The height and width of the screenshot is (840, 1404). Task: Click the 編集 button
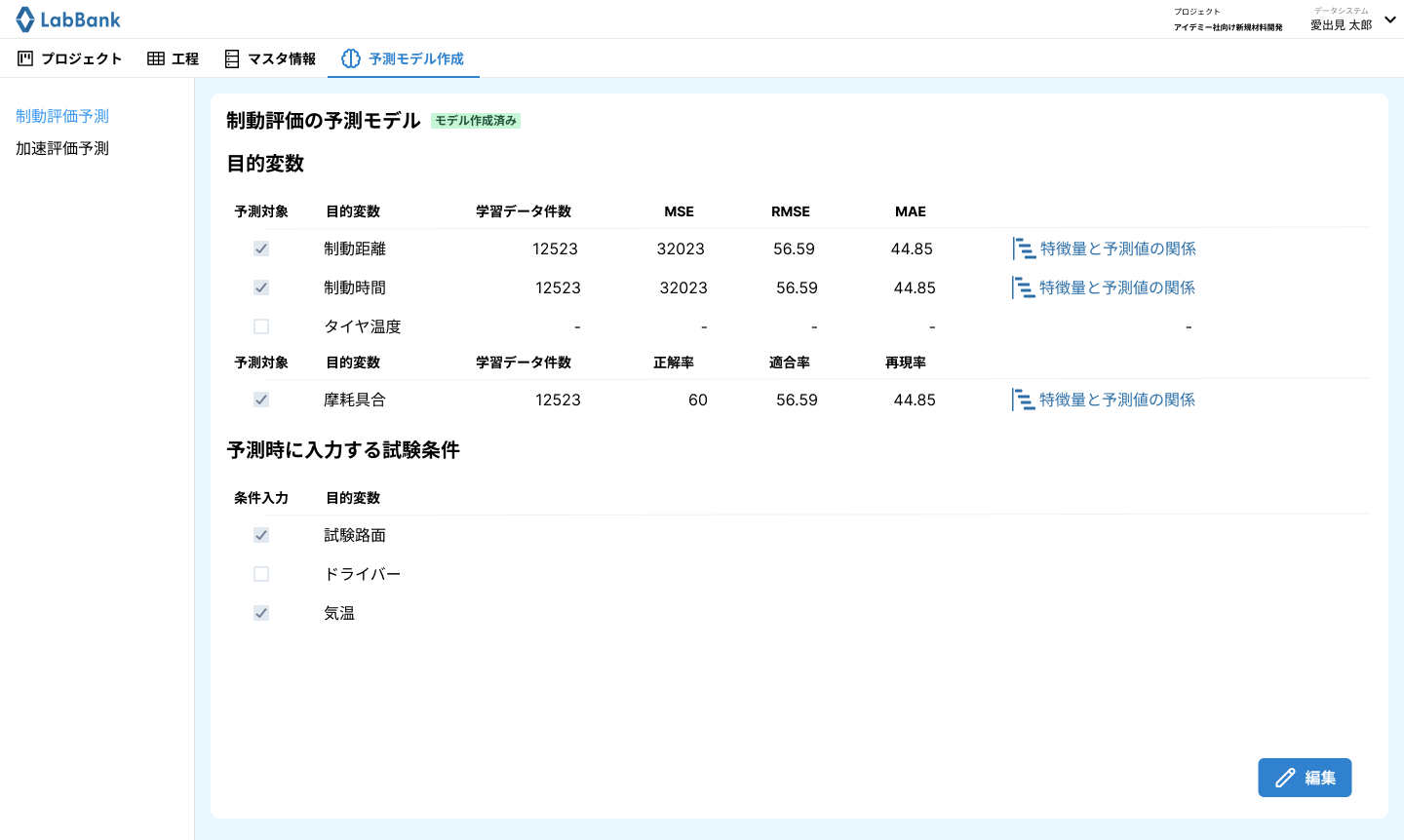(x=1305, y=778)
